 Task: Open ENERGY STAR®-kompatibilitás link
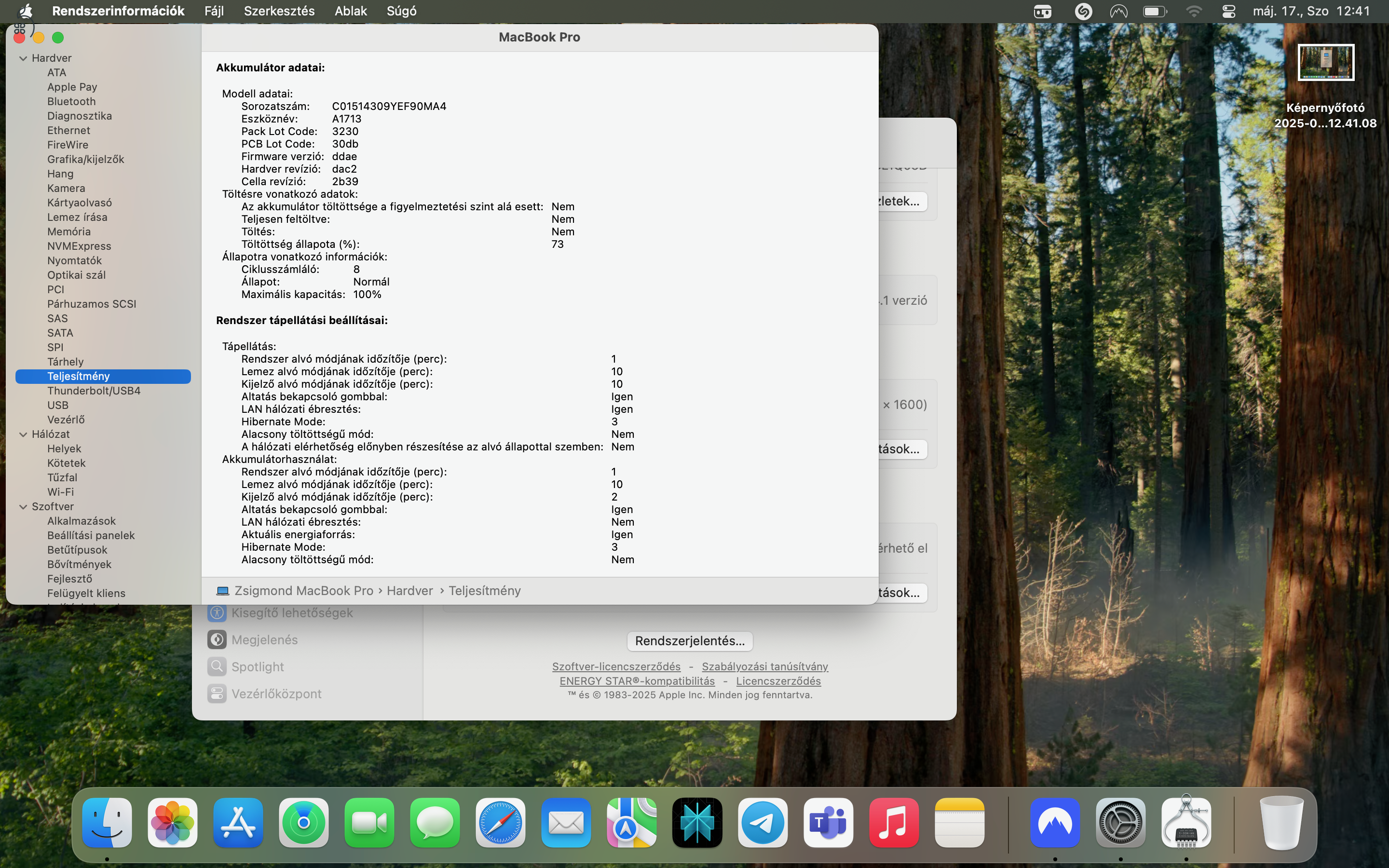pos(637,680)
